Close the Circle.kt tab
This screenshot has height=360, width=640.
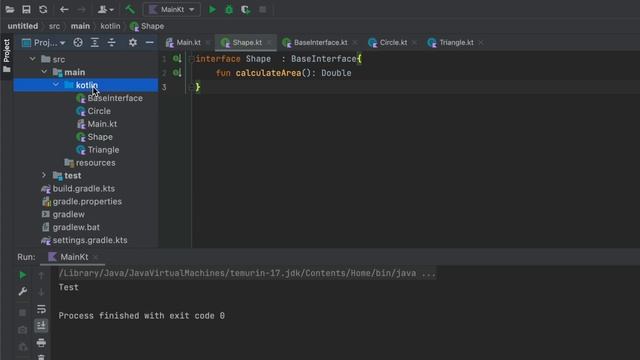pos(414,42)
